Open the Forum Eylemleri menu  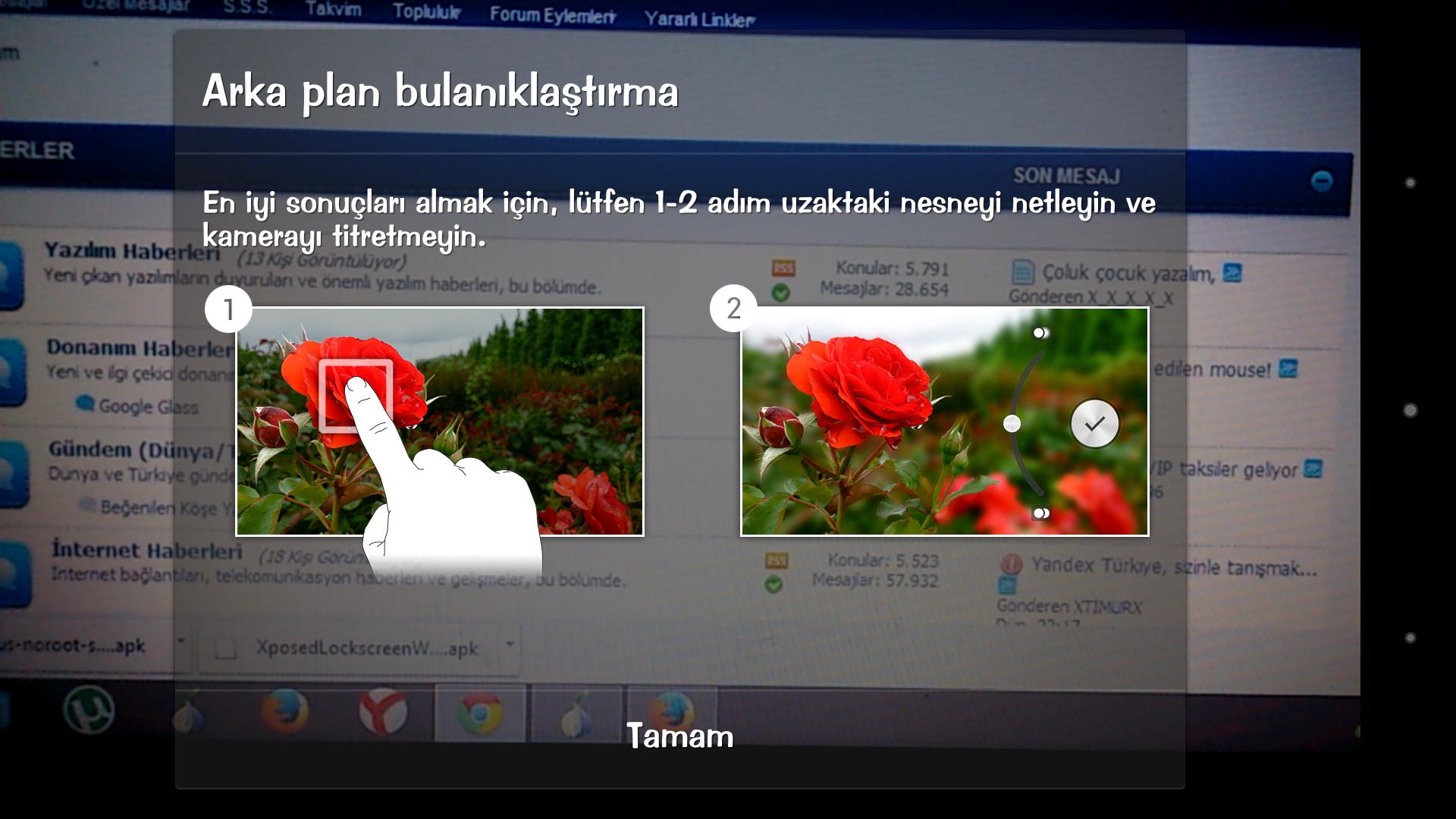pyautogui.click(x=552, y=14)
